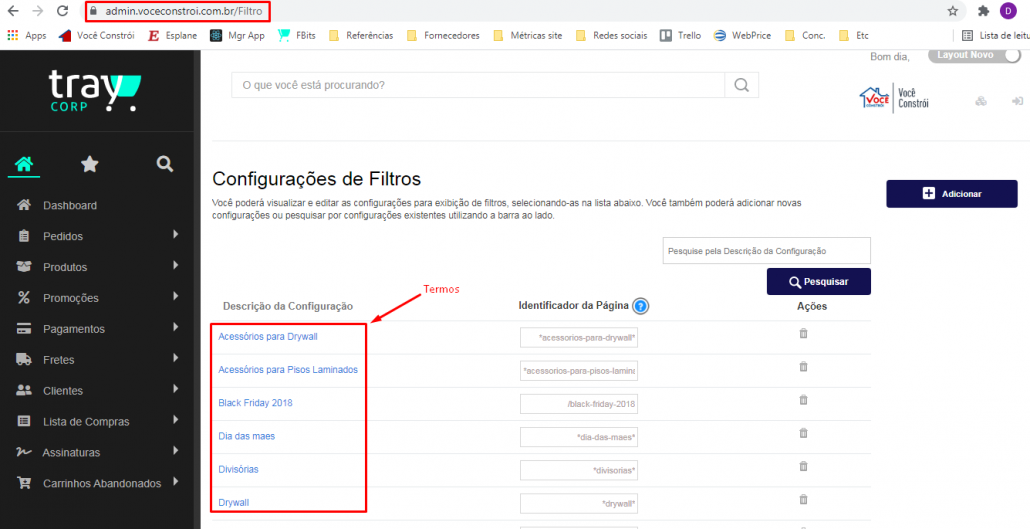The width and height of the screenshot is (1030, 529).
Task: Click the Adicionar button
Action: point(951,194)
